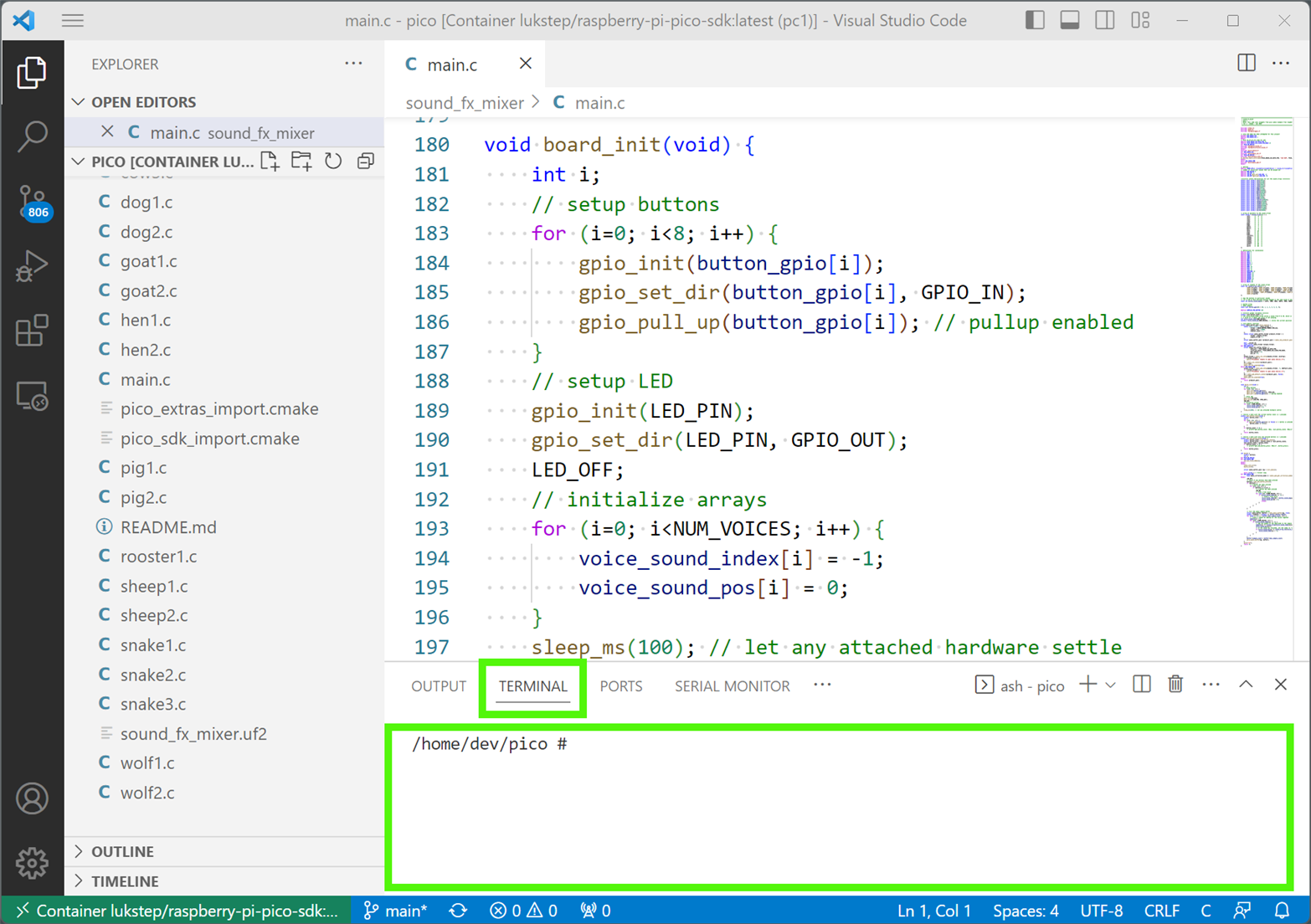The height and width of the screenshot is (924, 1311).
Task: Change indentation via Spaces: 4
Action: tap(1026, 911)
